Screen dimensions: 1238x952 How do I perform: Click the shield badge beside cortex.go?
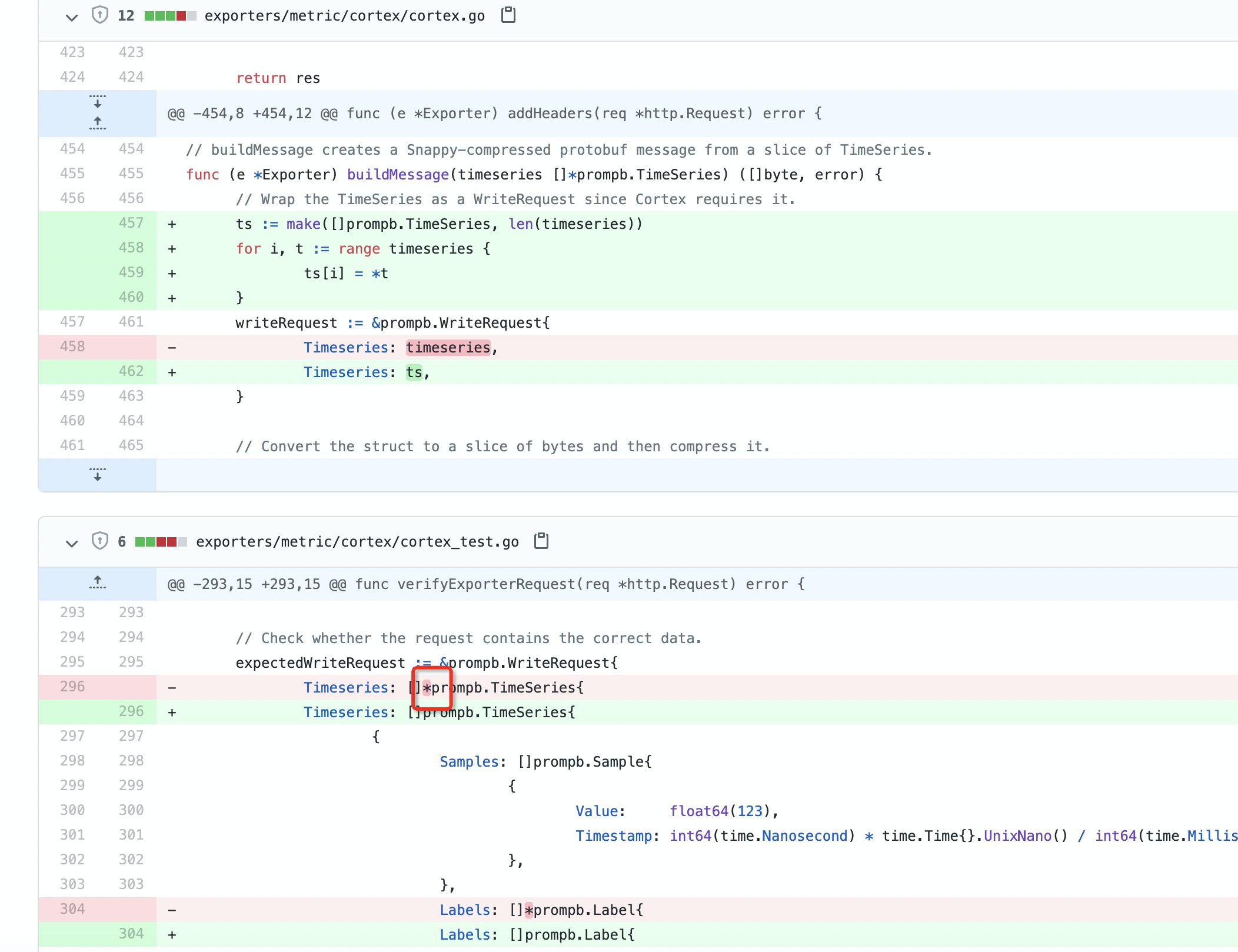(x=100, y=16)
